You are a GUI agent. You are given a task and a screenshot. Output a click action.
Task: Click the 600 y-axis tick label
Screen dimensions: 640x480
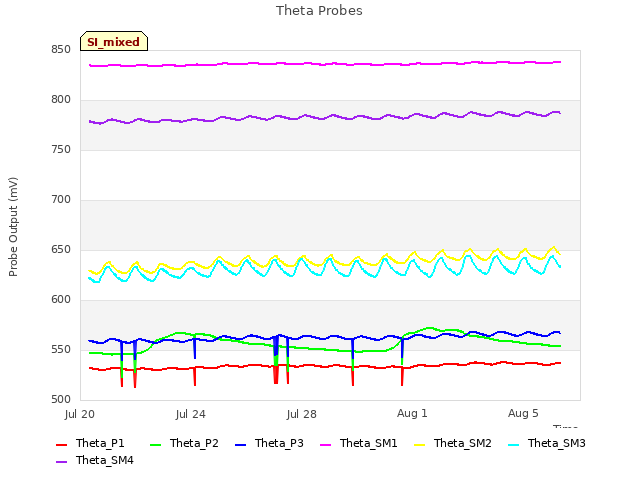[61, 300]
